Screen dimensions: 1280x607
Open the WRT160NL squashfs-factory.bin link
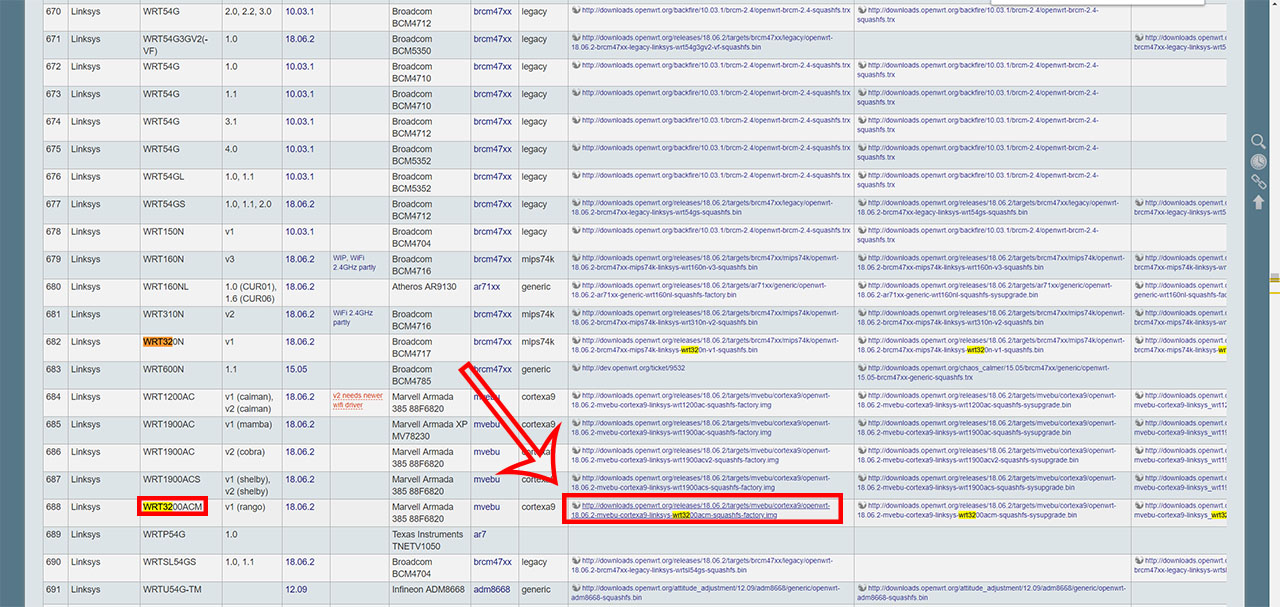pyautogui.click(x=701, y=290)
